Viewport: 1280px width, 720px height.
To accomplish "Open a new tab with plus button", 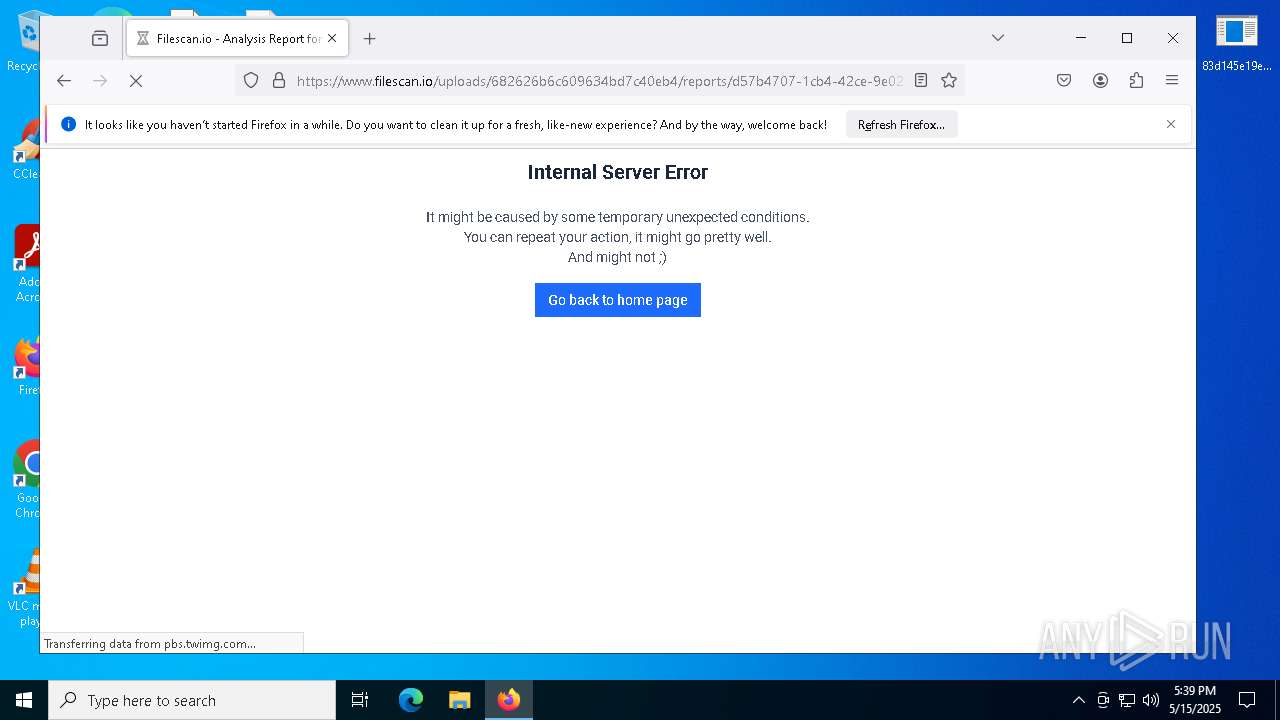I will click(x=370, y=38).
